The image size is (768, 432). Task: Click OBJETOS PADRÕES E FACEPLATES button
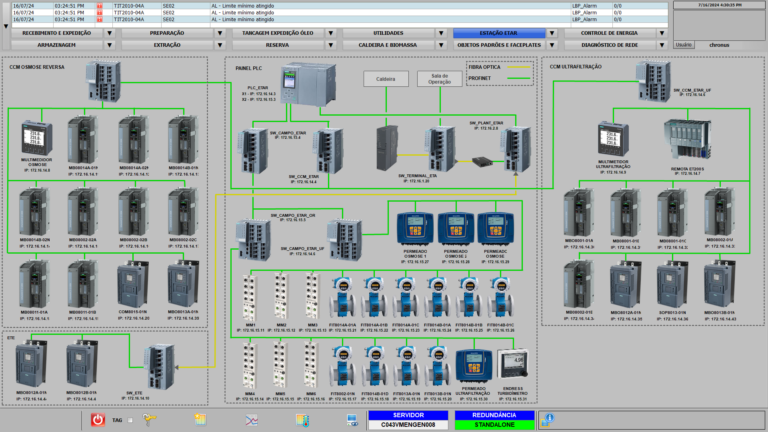[x=499, y=45]
